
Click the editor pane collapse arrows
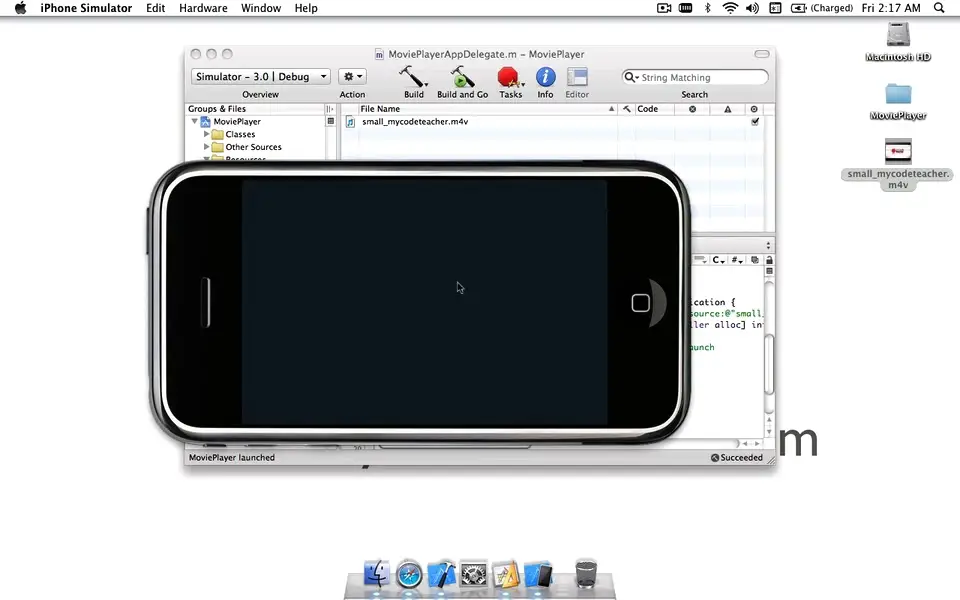click(x=768, y=246)
